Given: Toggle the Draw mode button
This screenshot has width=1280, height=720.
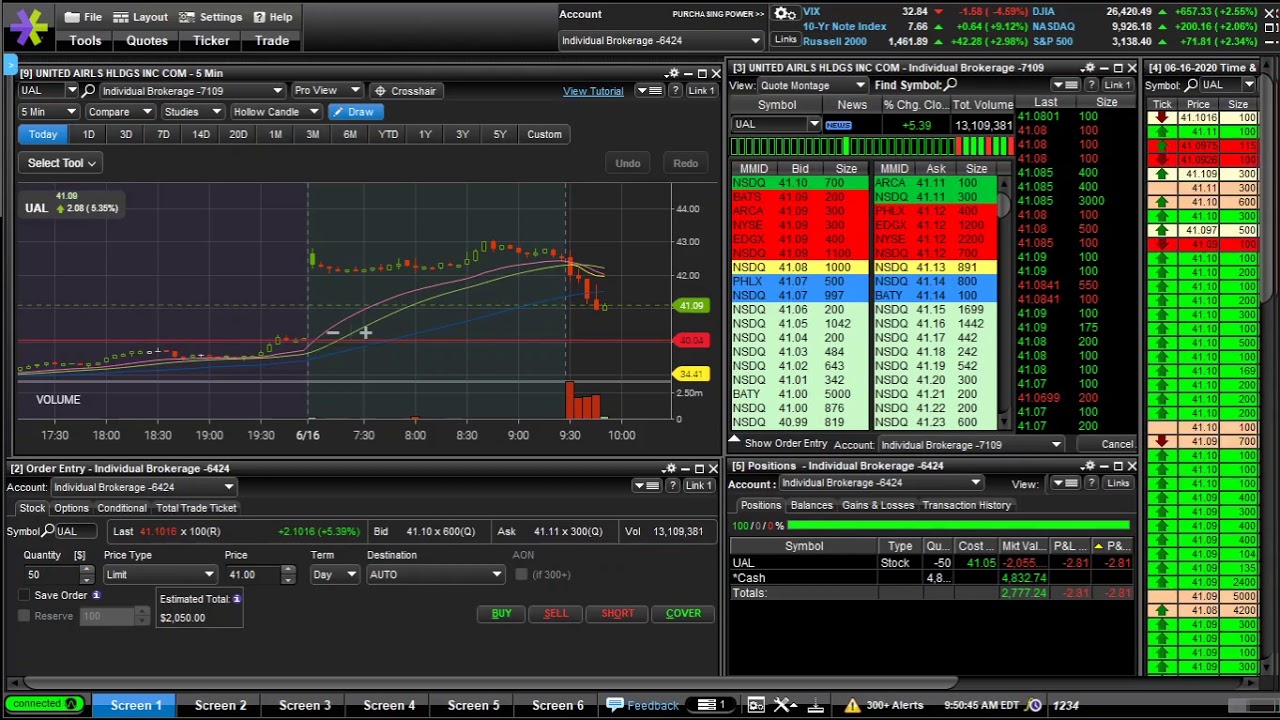Looking at the screenshot, I should point(354,112).
